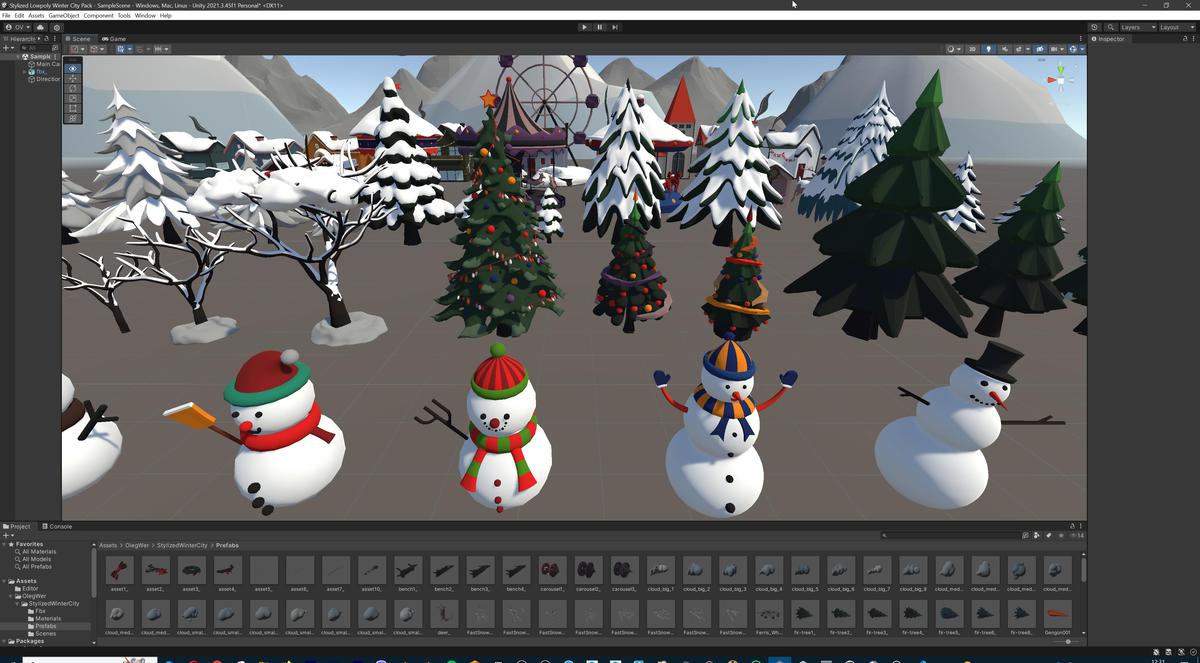Select the Move tool in Scene overlay

point(72,79)
